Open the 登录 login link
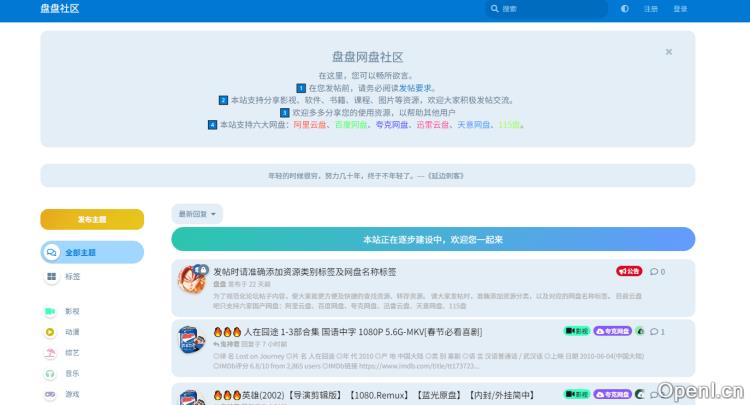This screenshot has width=750, height=405. pos(680,9)
